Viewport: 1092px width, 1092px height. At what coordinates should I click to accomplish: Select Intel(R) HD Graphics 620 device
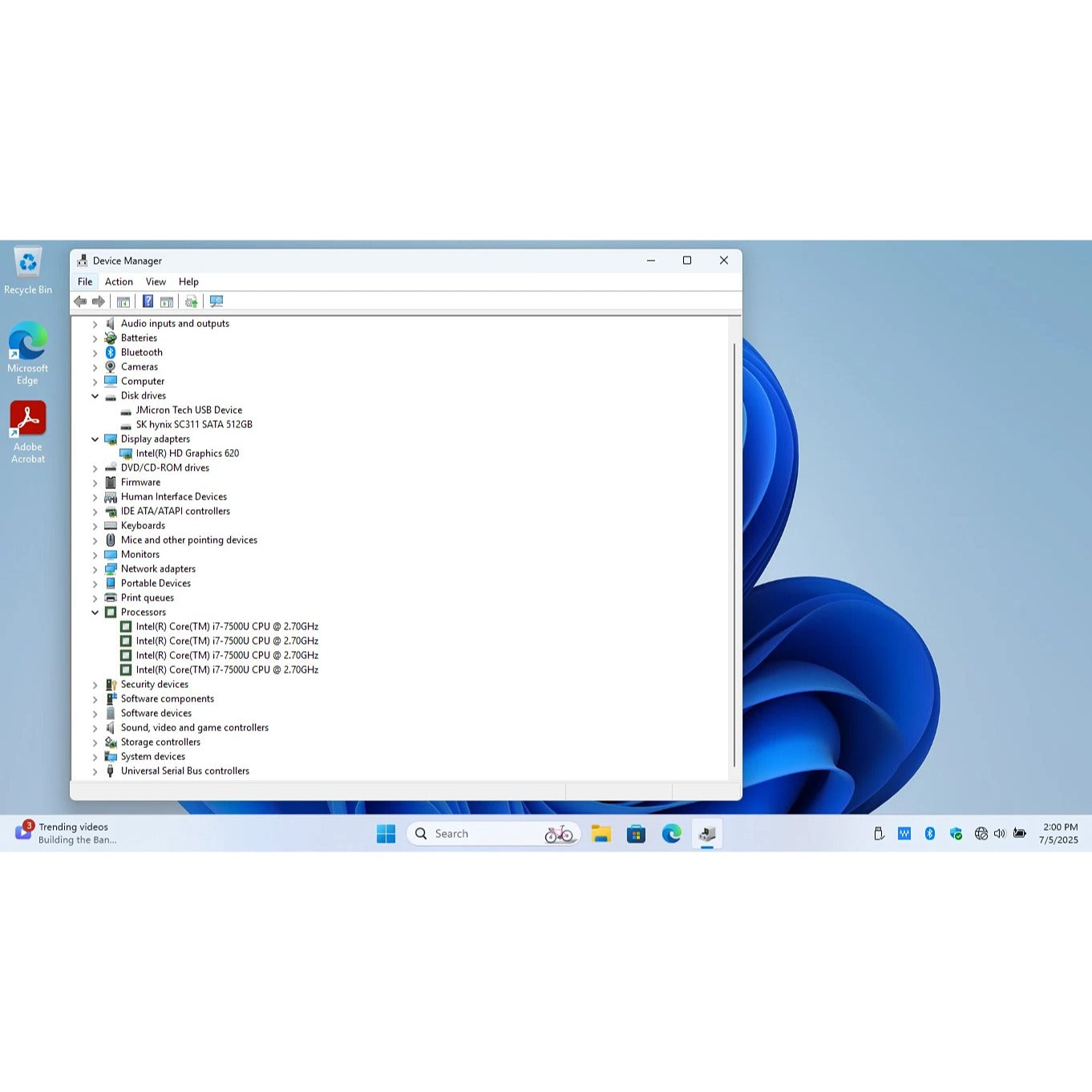tap(187, 454)
